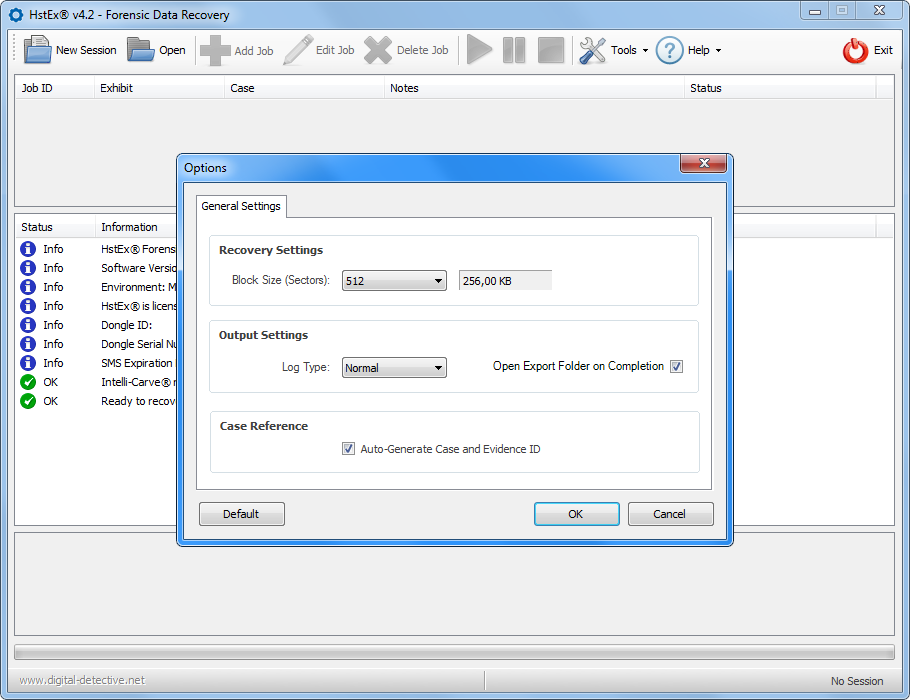The width and height of the screenshot is (910, 700).
Task: Click the SMS Expiration log text
Action: pos(137,363)
